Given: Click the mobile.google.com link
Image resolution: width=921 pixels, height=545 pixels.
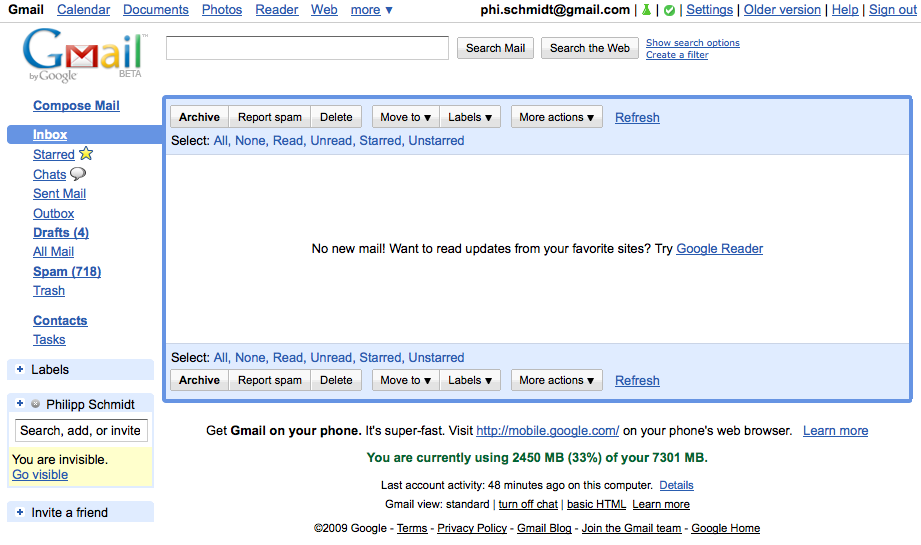Looking at the screenshot, I should [547, 431].
